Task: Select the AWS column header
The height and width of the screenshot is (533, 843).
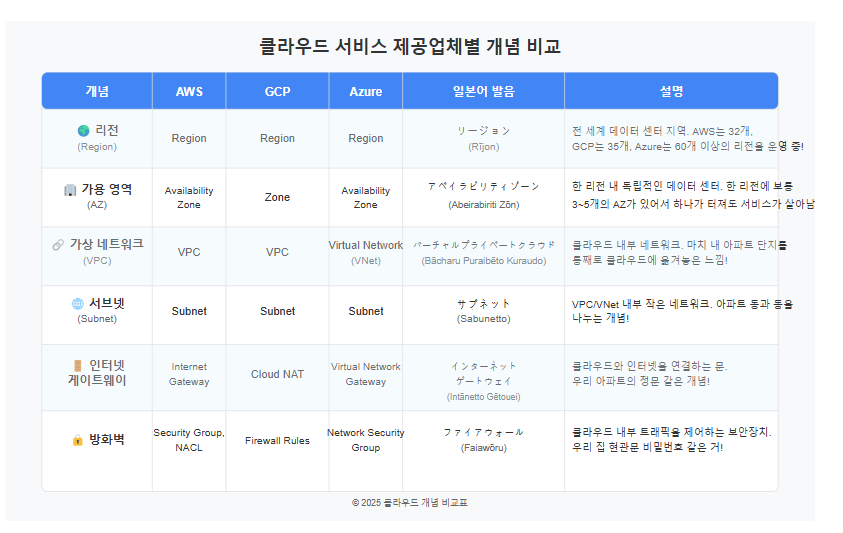Action: coord(189,91)
